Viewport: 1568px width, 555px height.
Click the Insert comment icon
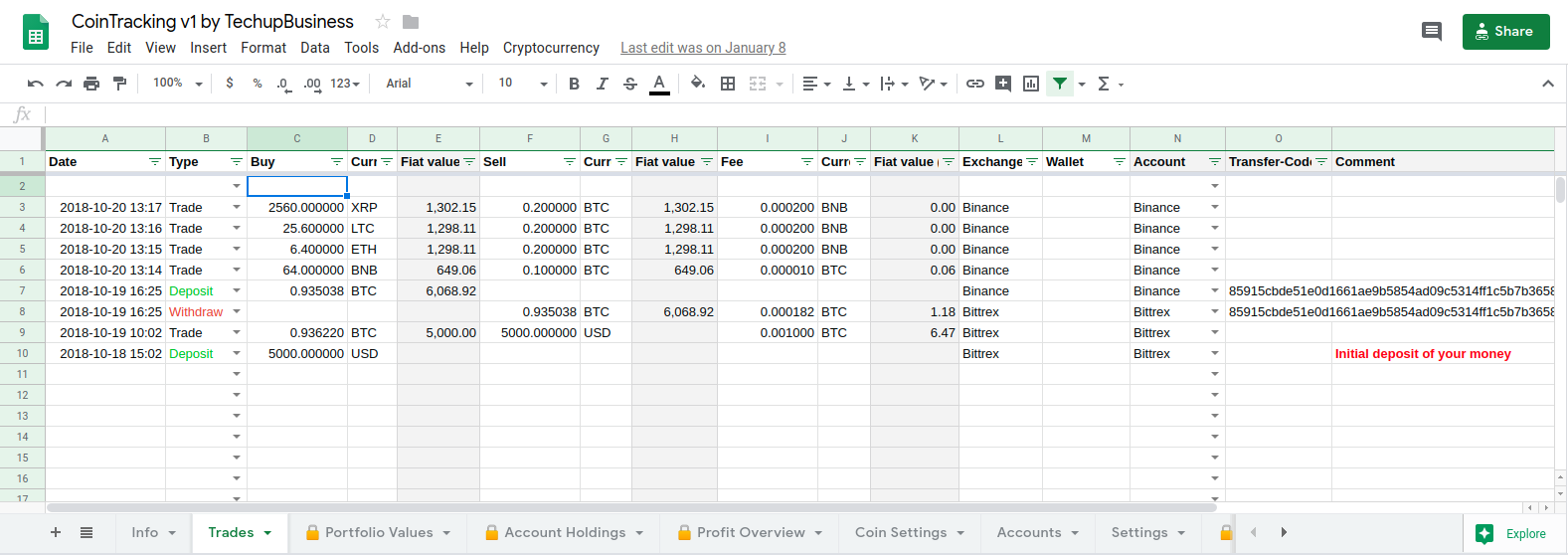pos(1003,84)
